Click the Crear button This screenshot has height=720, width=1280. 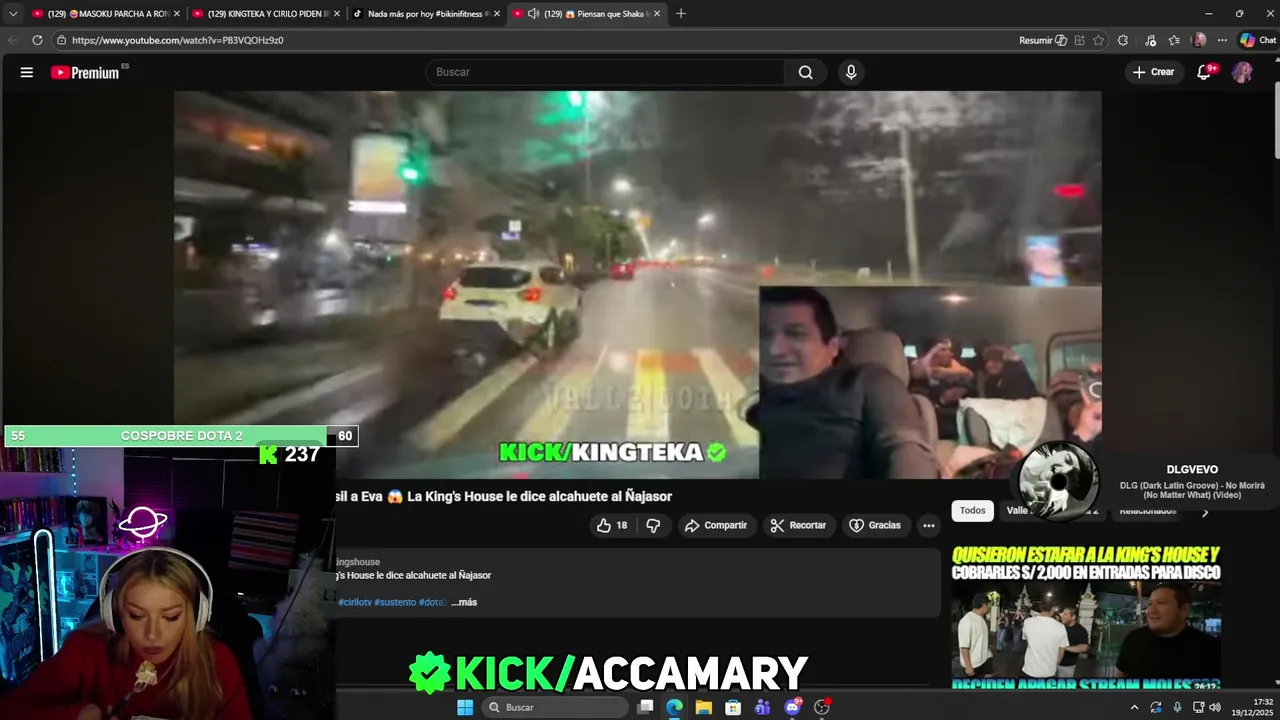tap(1153, 72)
